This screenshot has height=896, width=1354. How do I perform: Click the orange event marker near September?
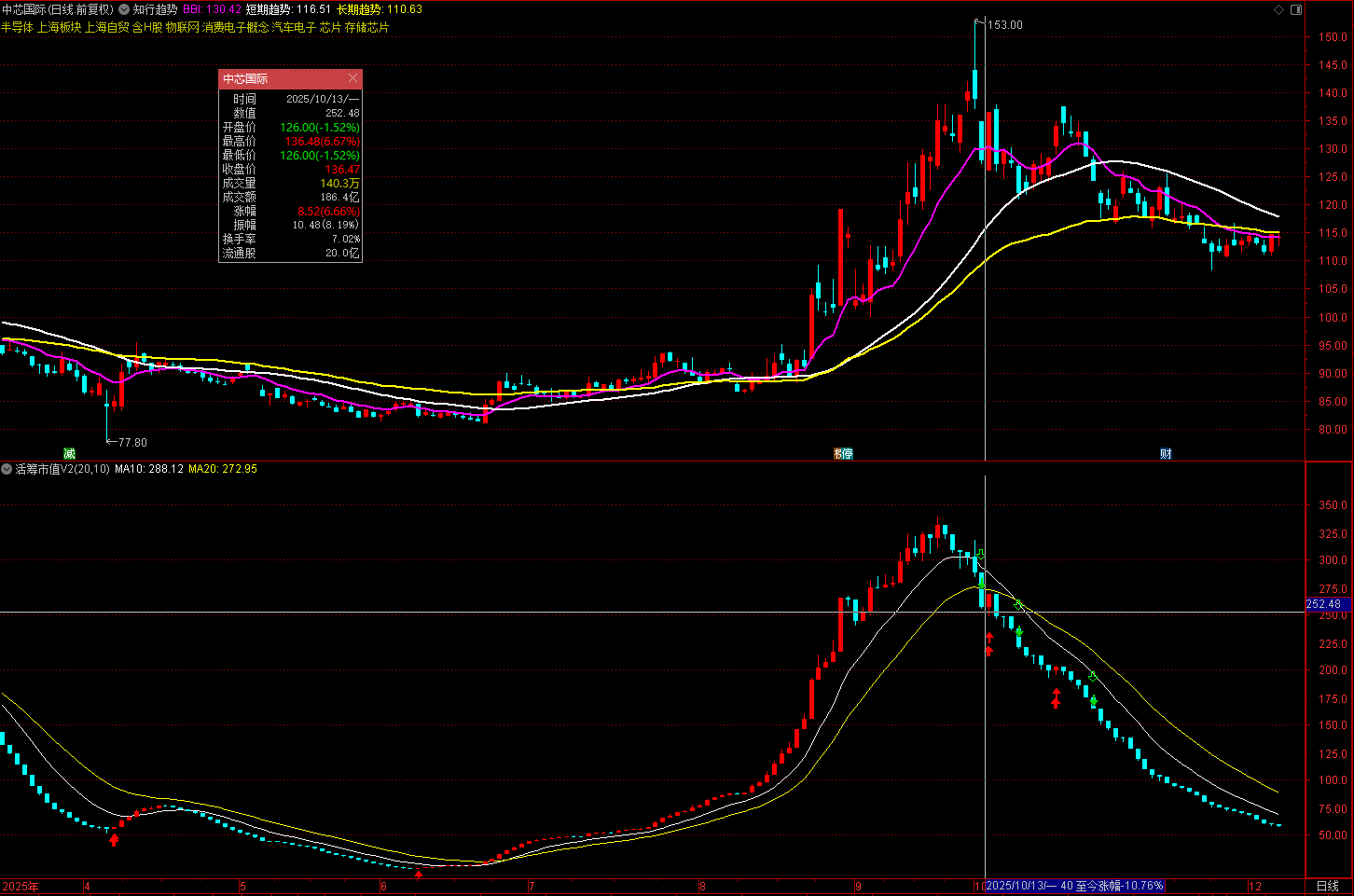point(843,453)
